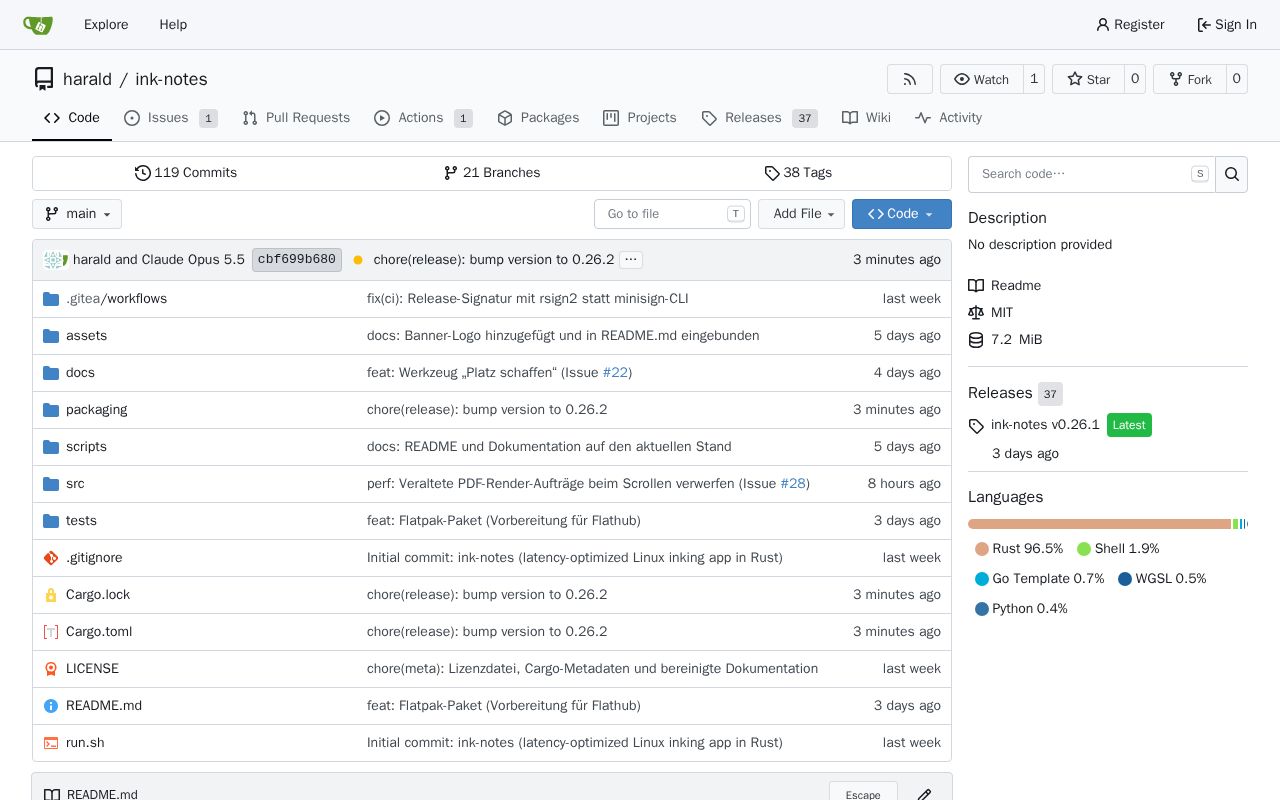Edit README.md with the pencil icon
This screenshot has height=800, width=1280.
tap(924, 795)
